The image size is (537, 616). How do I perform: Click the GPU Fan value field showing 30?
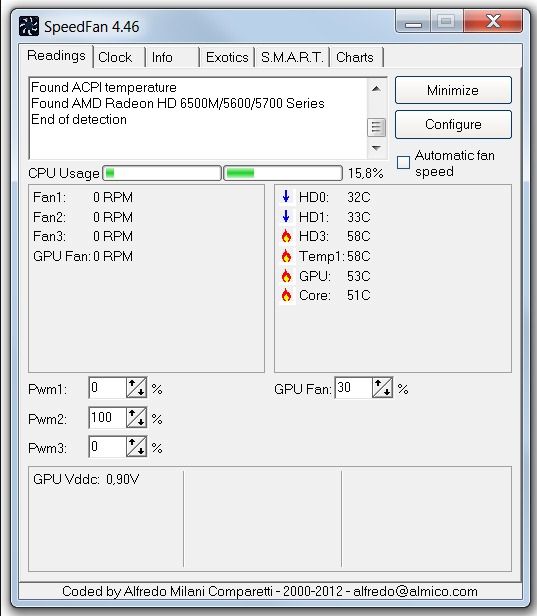(353, 388)
